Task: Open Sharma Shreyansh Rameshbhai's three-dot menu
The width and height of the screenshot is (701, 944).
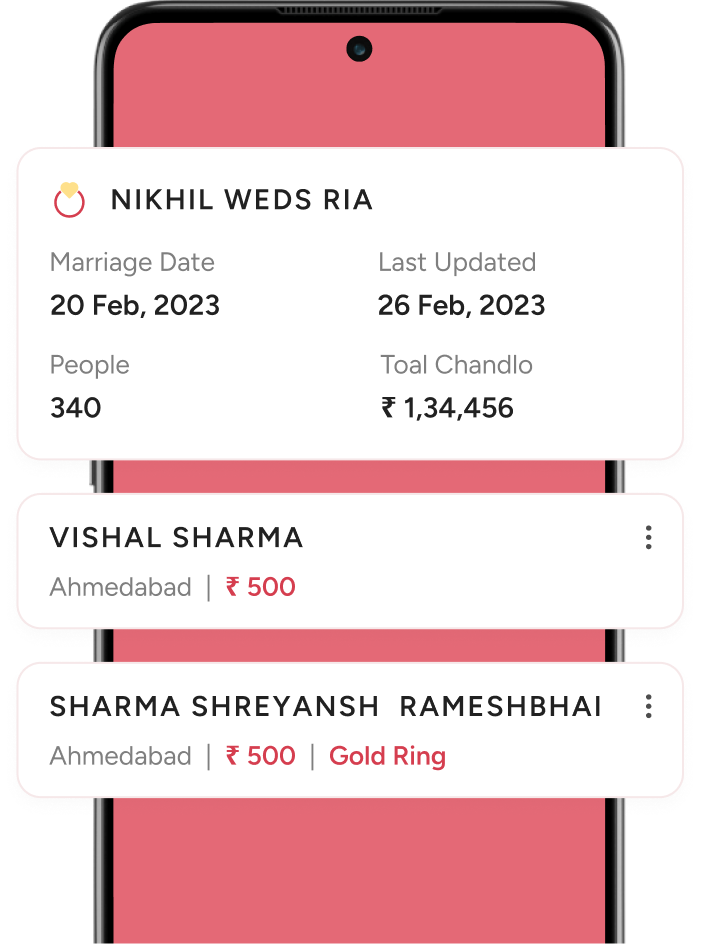Action: [648, 706]
